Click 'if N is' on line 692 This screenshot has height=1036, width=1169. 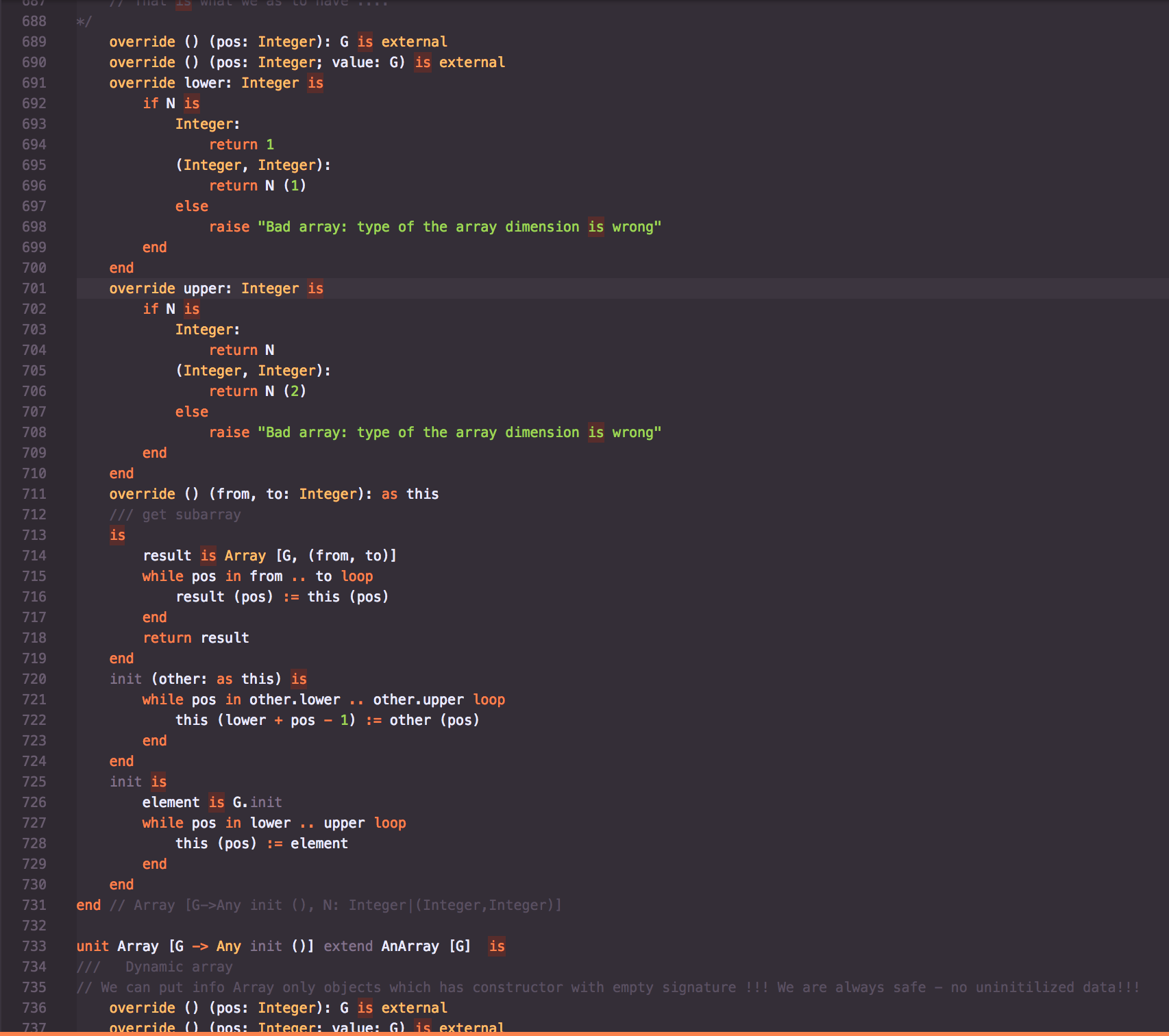pos(171,103)
